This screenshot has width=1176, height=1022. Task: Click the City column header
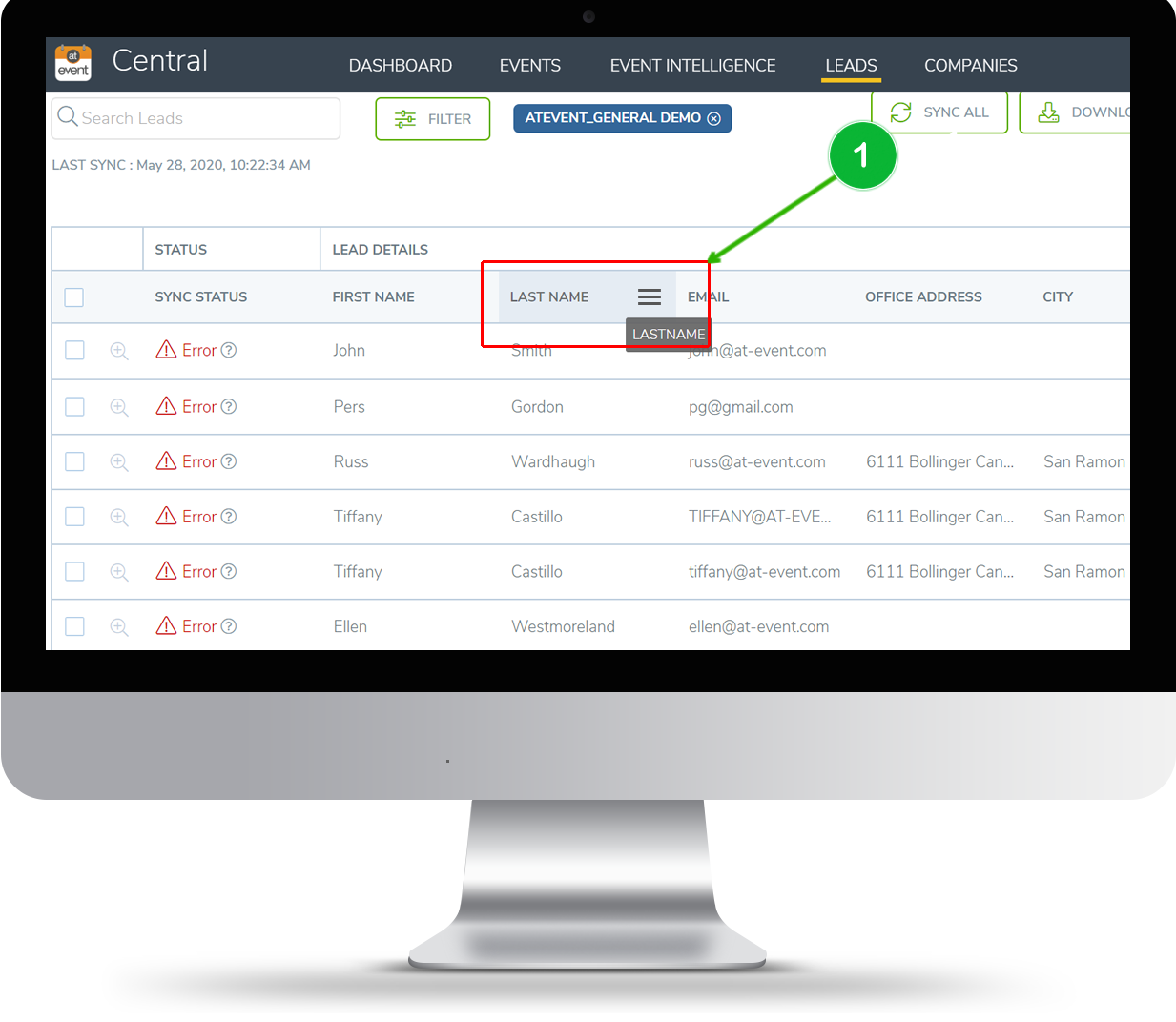(1058, 297)
